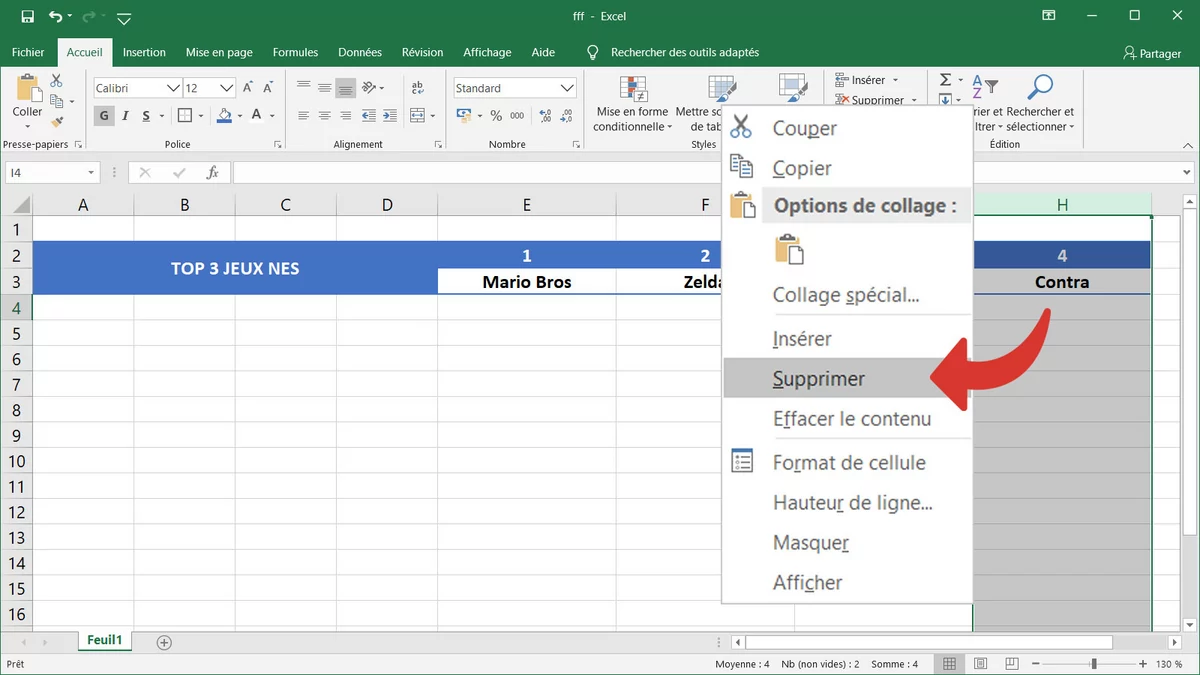Viewport: 1200px width, 675px height.
Task: Click the text orientation icon
Action: point(370,87)
